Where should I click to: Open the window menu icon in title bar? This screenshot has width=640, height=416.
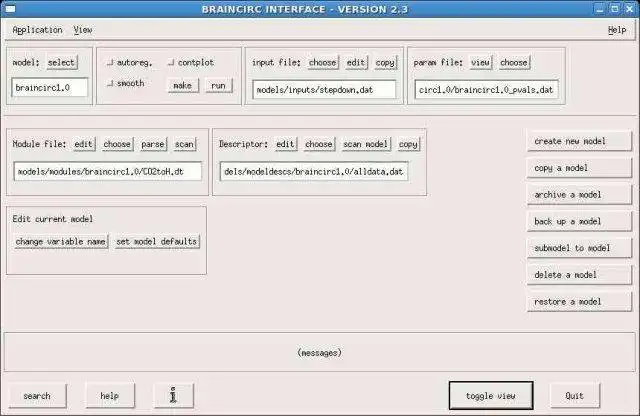(10, 9)
